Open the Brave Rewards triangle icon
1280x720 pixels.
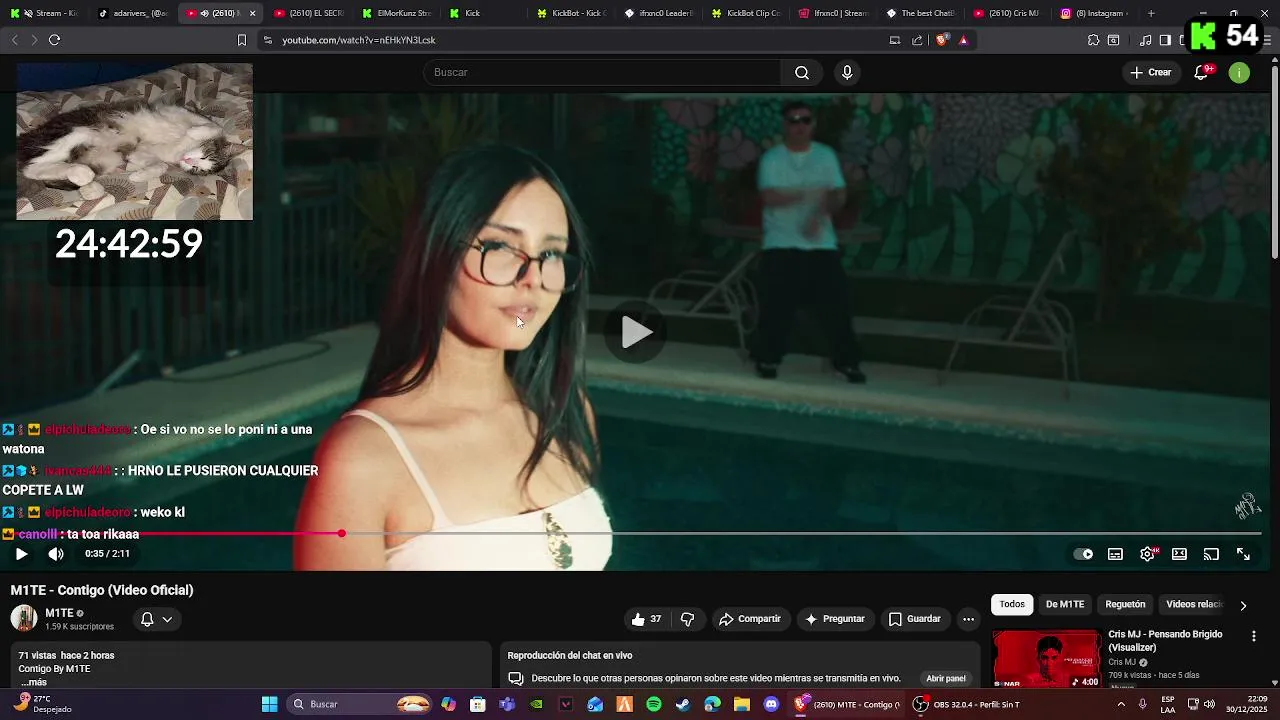tap(963, 40)
